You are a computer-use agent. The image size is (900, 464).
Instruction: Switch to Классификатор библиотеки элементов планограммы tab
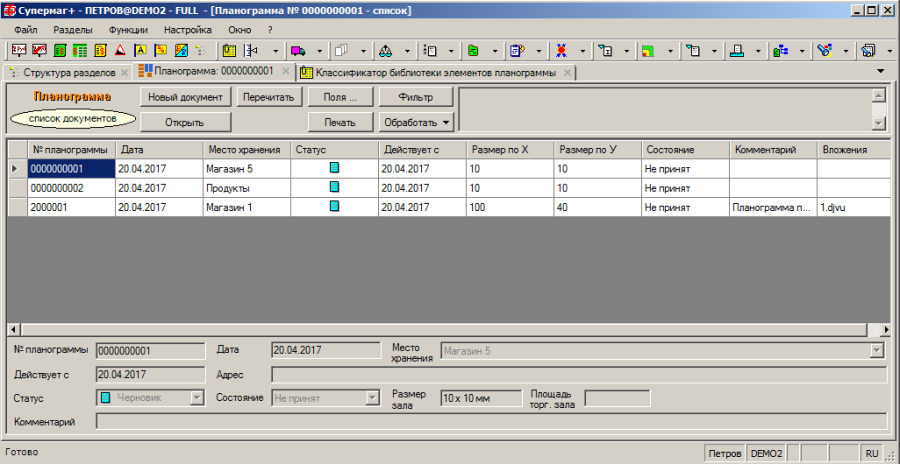coord(436,73)
